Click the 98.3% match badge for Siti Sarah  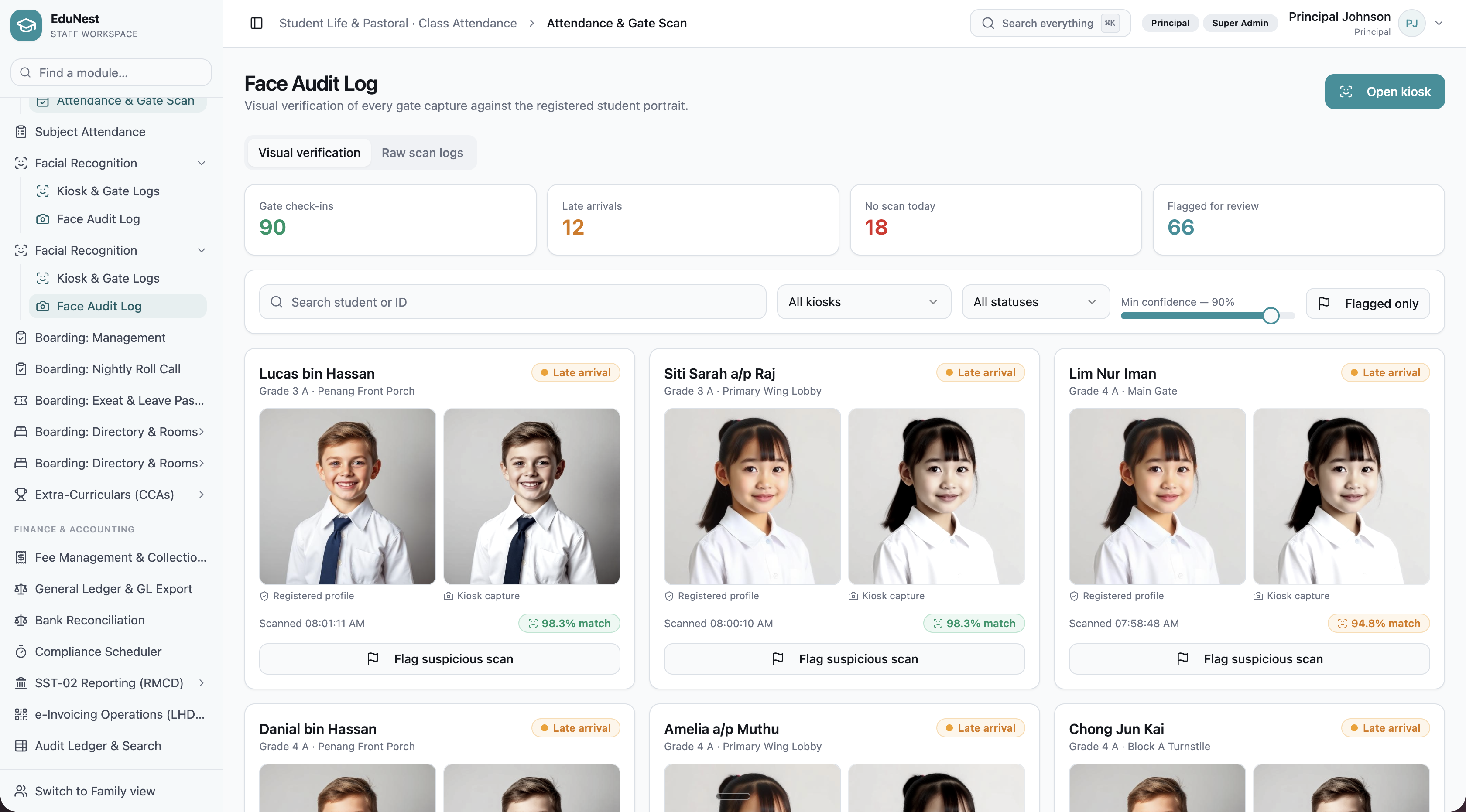(974, 623)
